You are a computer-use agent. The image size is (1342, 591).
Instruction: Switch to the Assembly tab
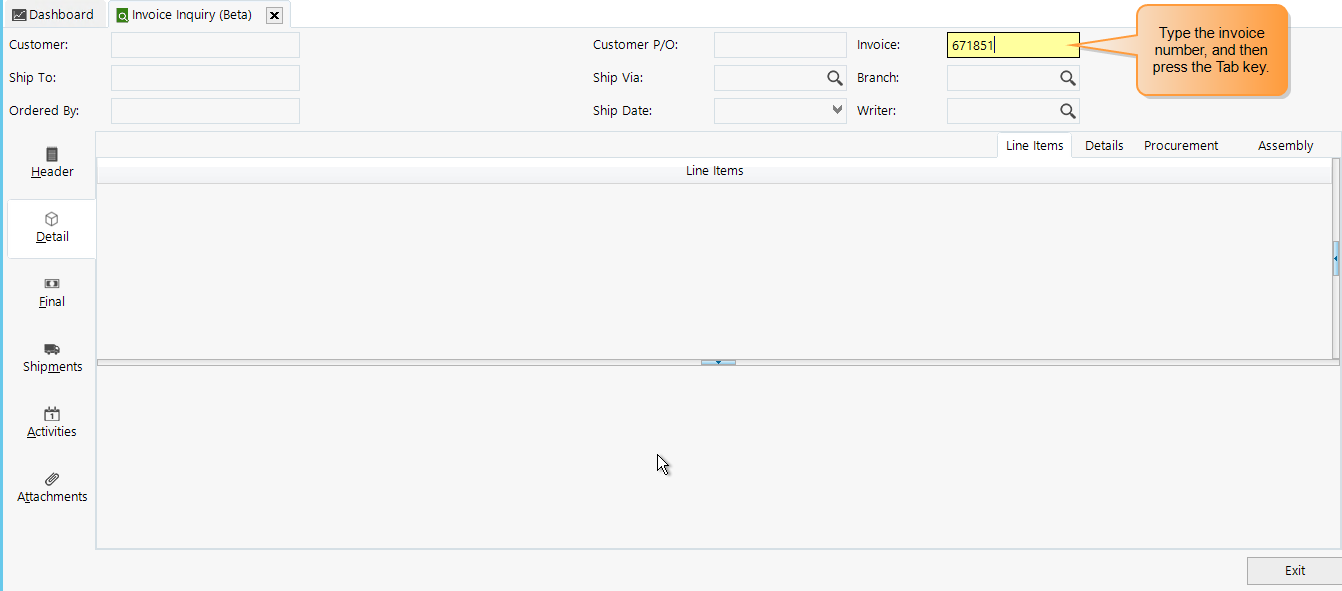click(x=1285, y=145)
